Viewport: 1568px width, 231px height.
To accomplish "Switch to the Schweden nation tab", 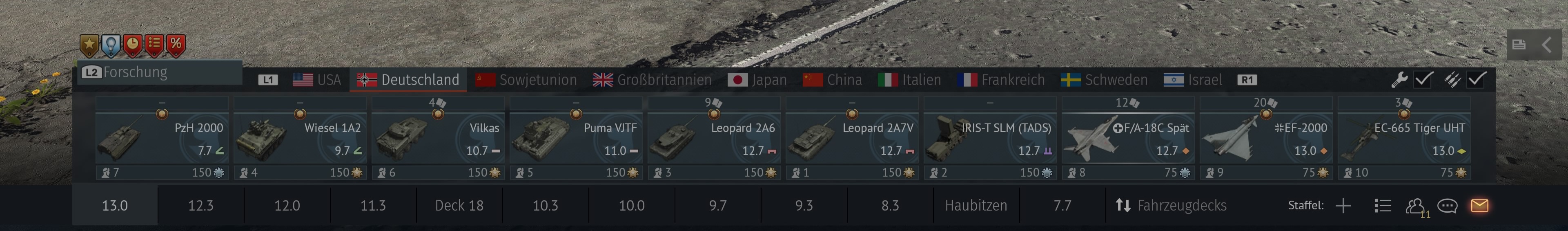I will tap(1104, 80).
